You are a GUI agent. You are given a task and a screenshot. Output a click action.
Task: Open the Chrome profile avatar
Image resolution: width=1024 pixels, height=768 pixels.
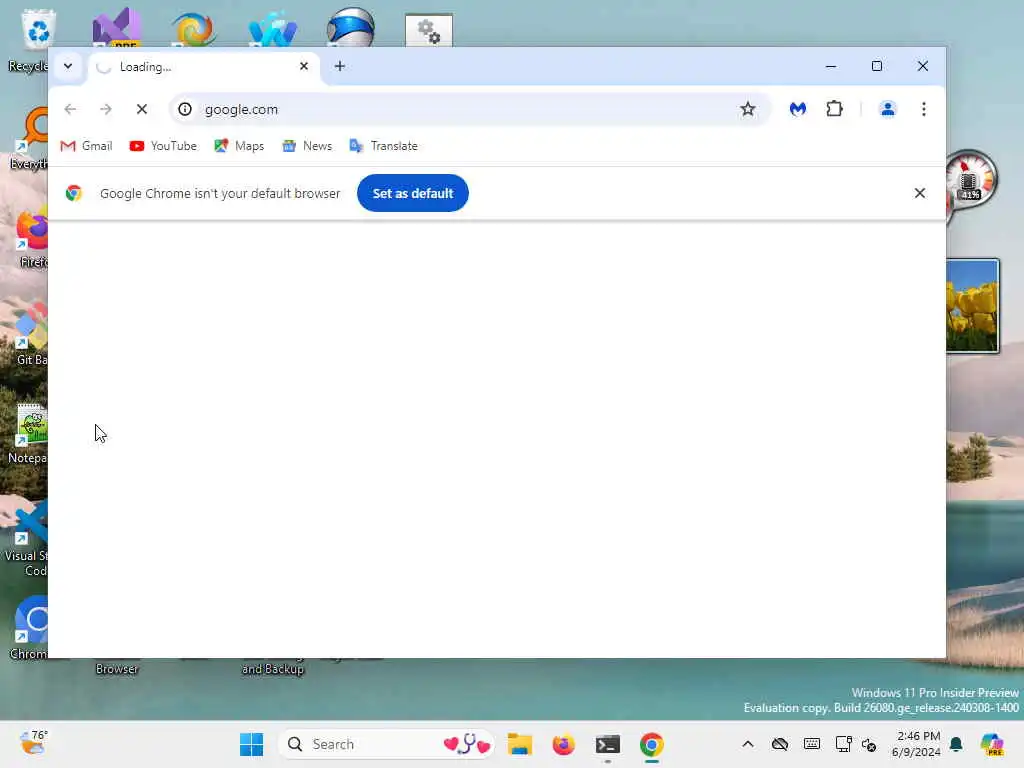tap(888, 109)
